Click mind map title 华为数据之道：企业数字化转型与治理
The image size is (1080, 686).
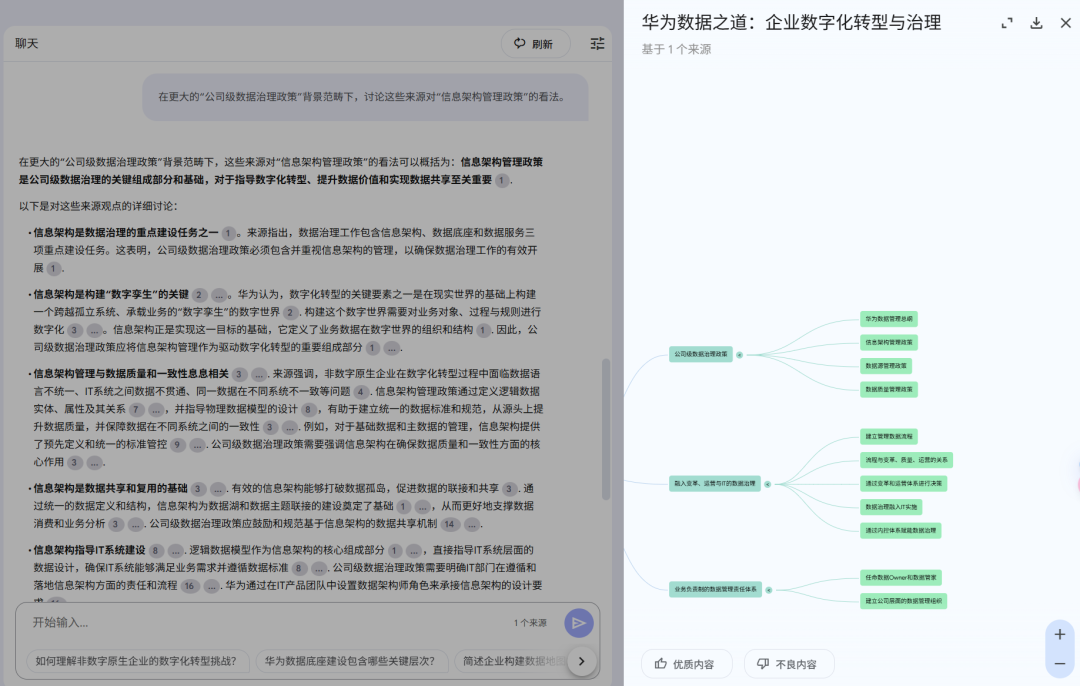click(791, 23)
